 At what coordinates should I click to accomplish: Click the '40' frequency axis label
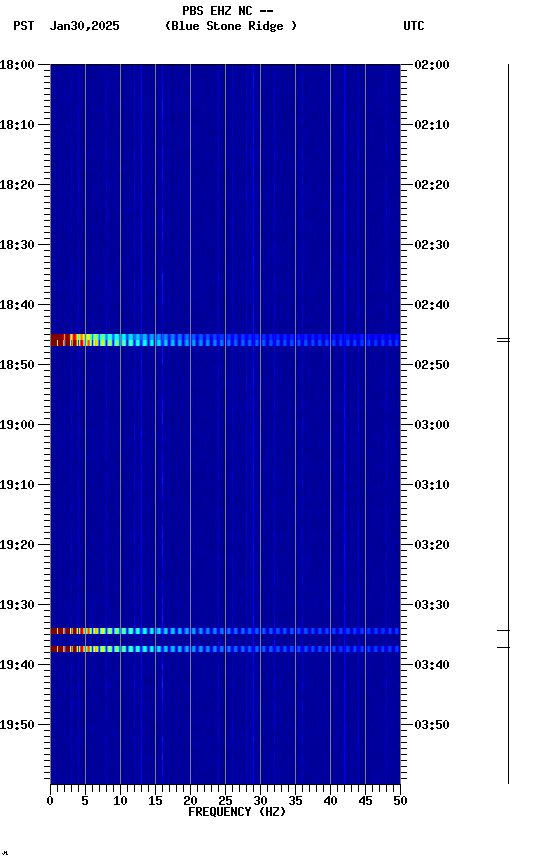[x=330, y=801]
